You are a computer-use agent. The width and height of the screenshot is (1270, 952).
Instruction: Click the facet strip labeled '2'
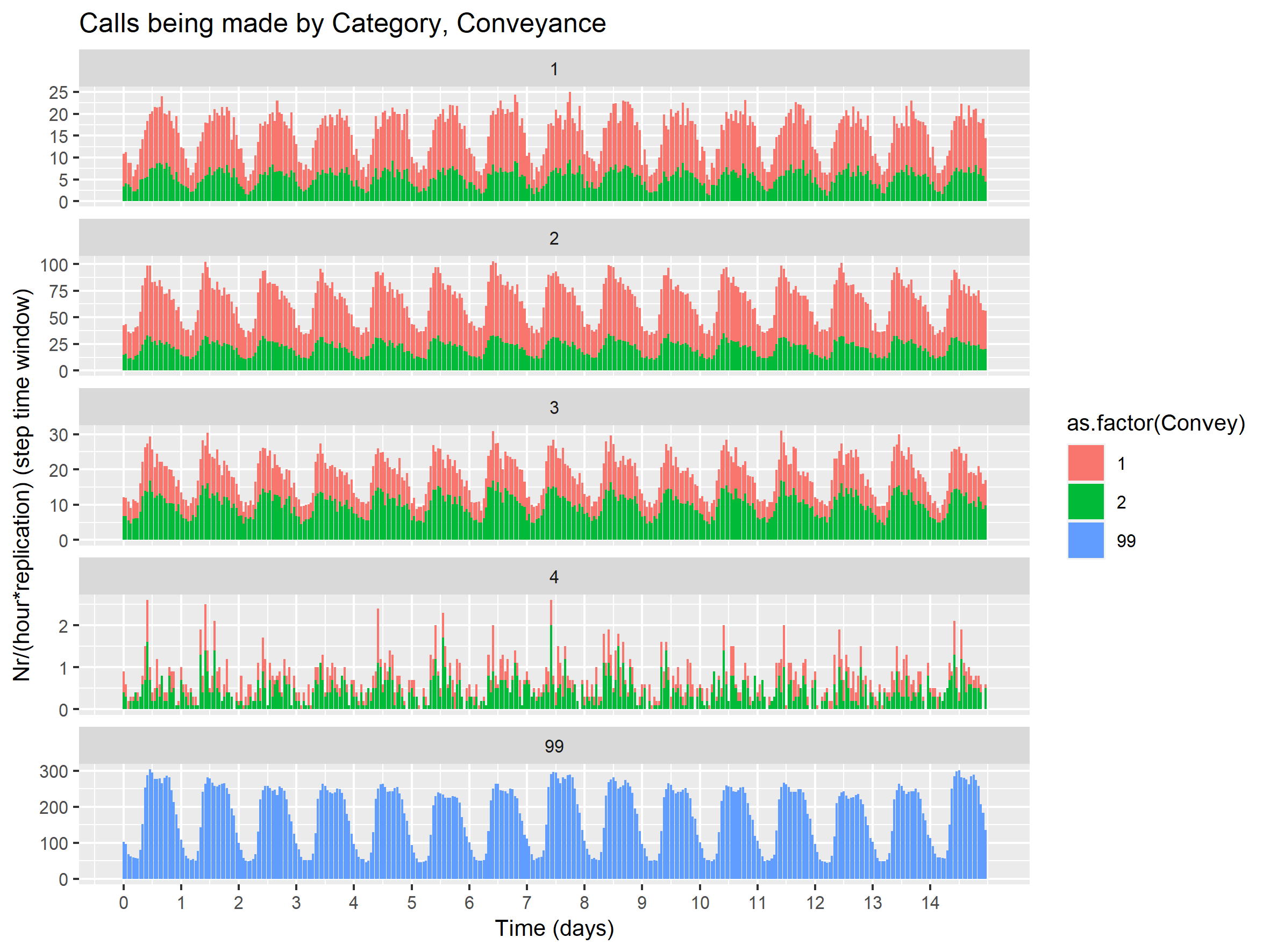553,238
